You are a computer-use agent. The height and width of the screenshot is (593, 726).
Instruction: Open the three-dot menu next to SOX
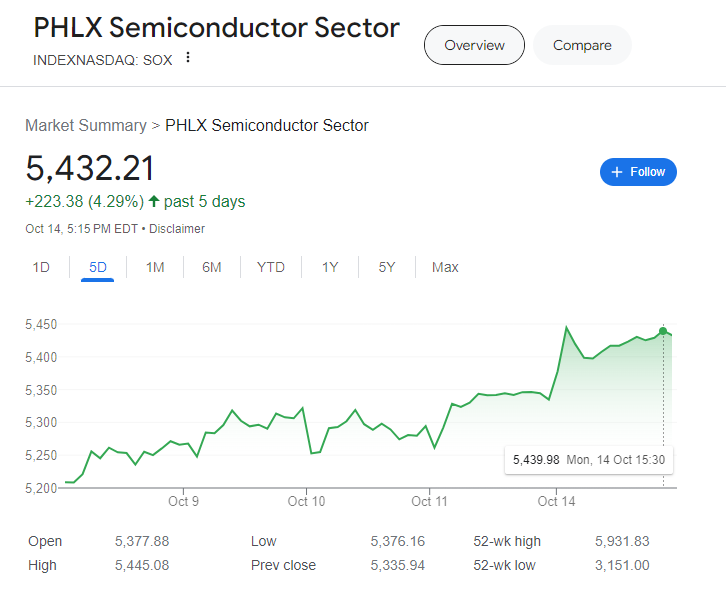(187, 58)
